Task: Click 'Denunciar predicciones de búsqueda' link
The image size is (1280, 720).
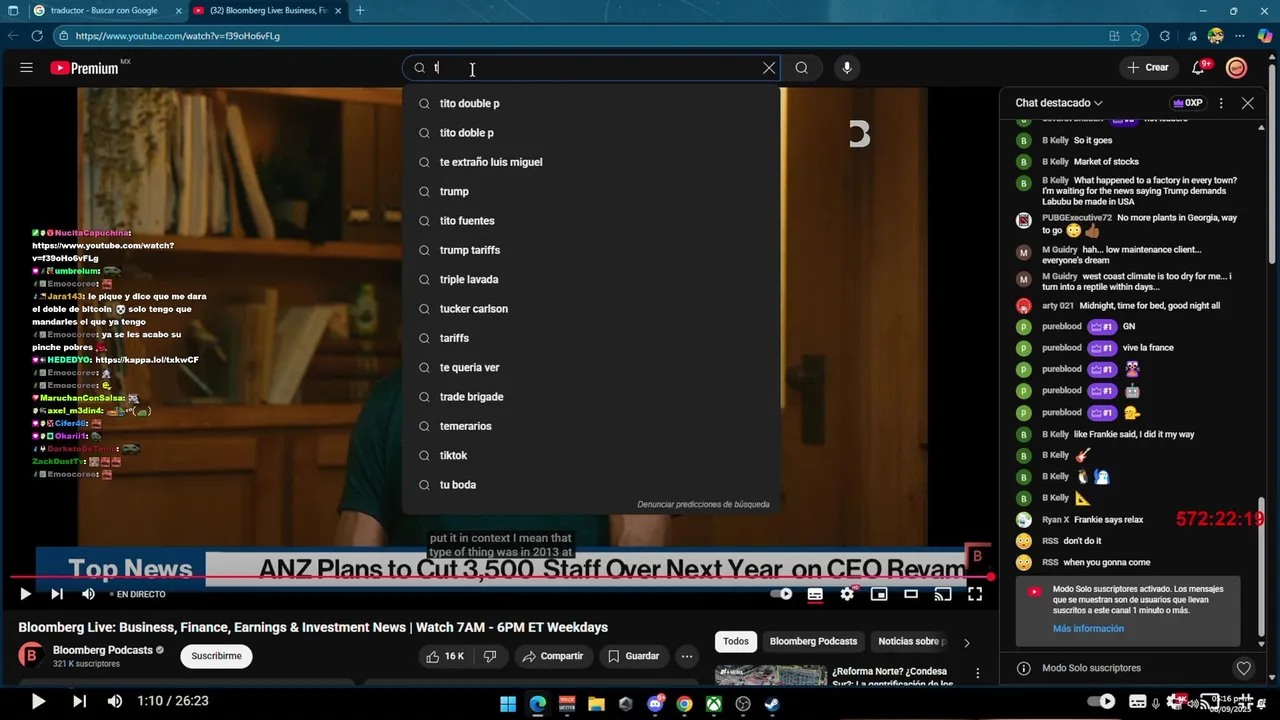Action: pyautogui.click(x=703, y=504)
